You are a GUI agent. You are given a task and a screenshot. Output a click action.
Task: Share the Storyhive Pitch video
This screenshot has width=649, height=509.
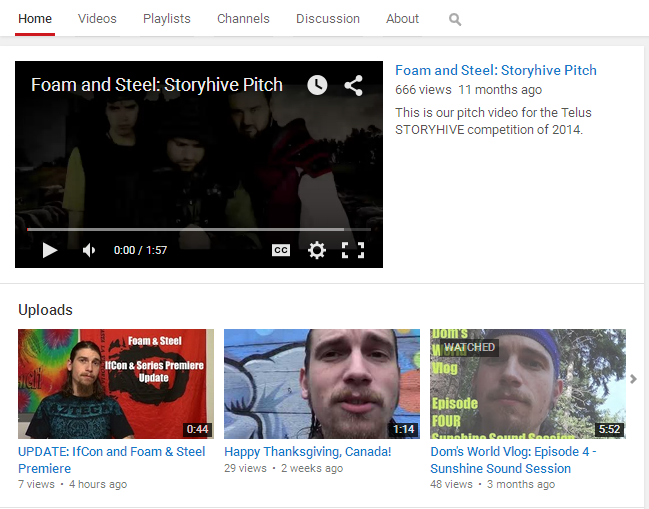[353, 86]
